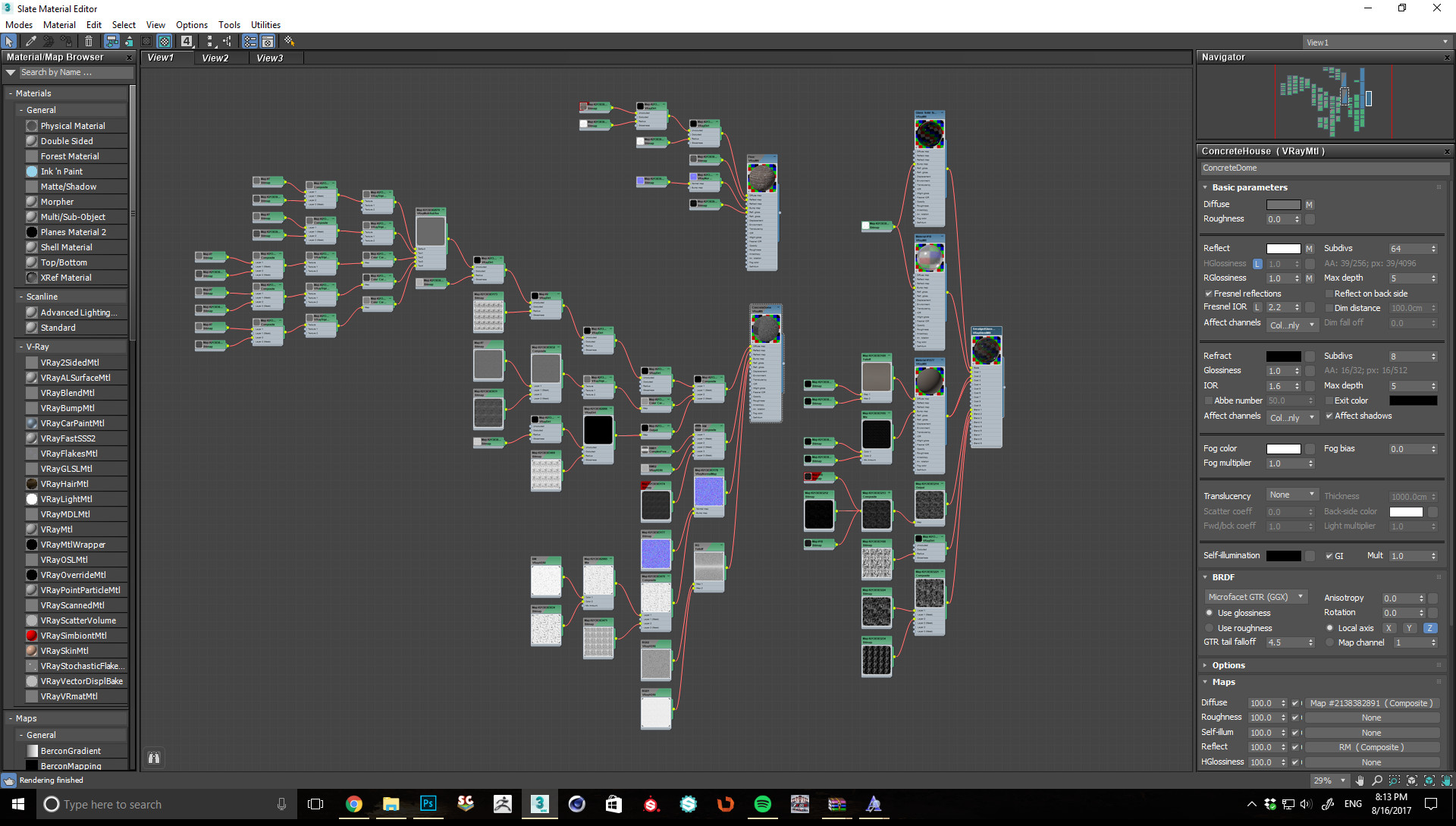
Task: Expand the Options rollout
Action: point(1228,665)
